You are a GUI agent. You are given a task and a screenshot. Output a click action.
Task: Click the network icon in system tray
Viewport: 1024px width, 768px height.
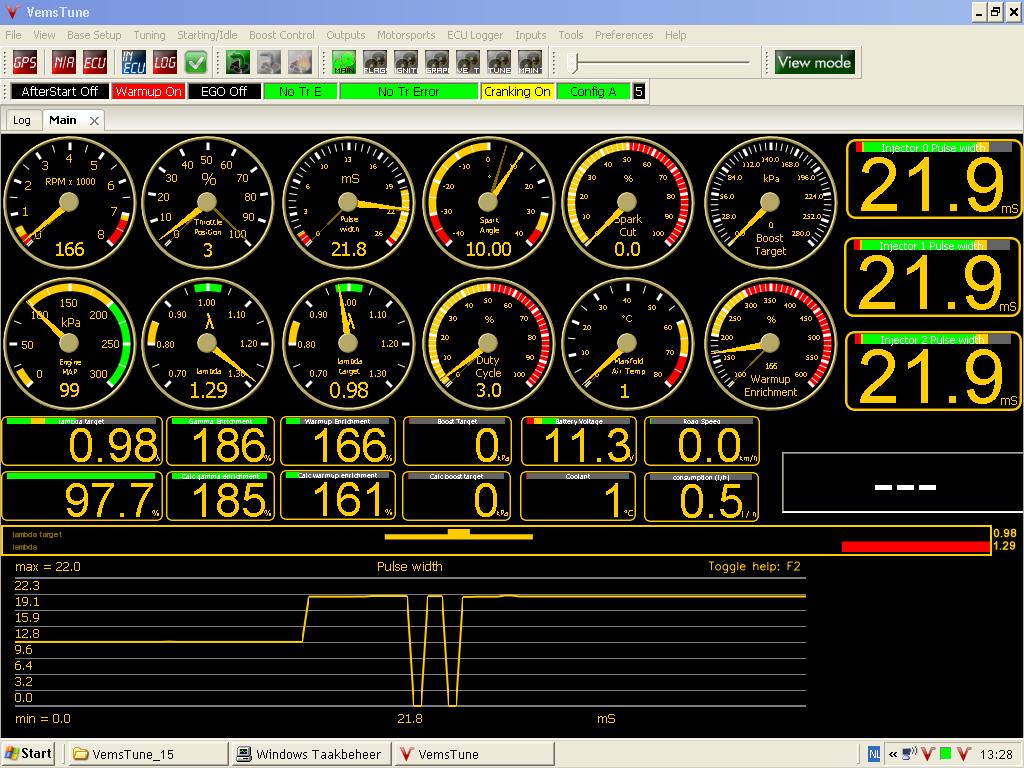click(910, 754)
